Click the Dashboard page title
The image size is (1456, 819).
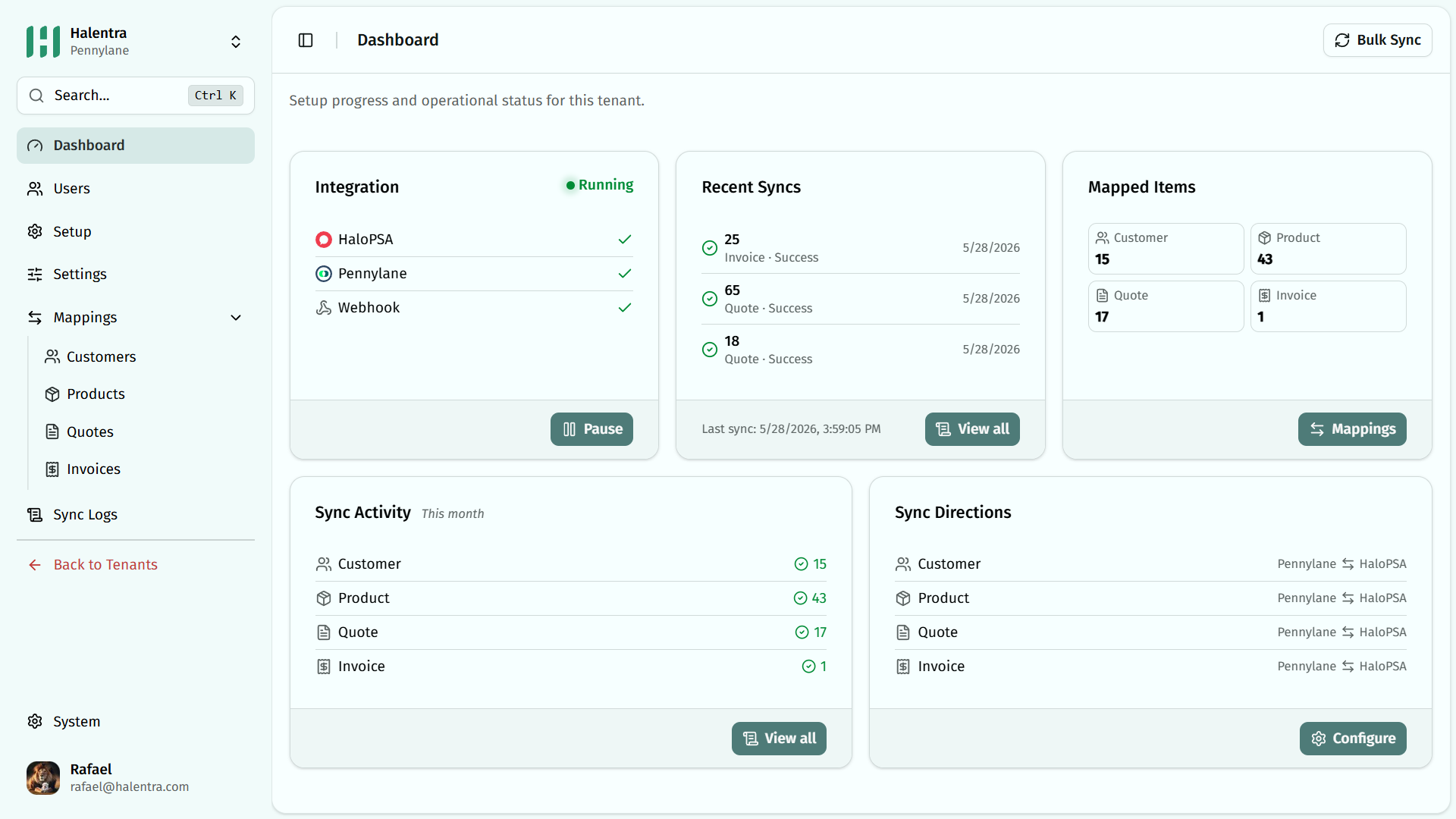tap(398, 40)
